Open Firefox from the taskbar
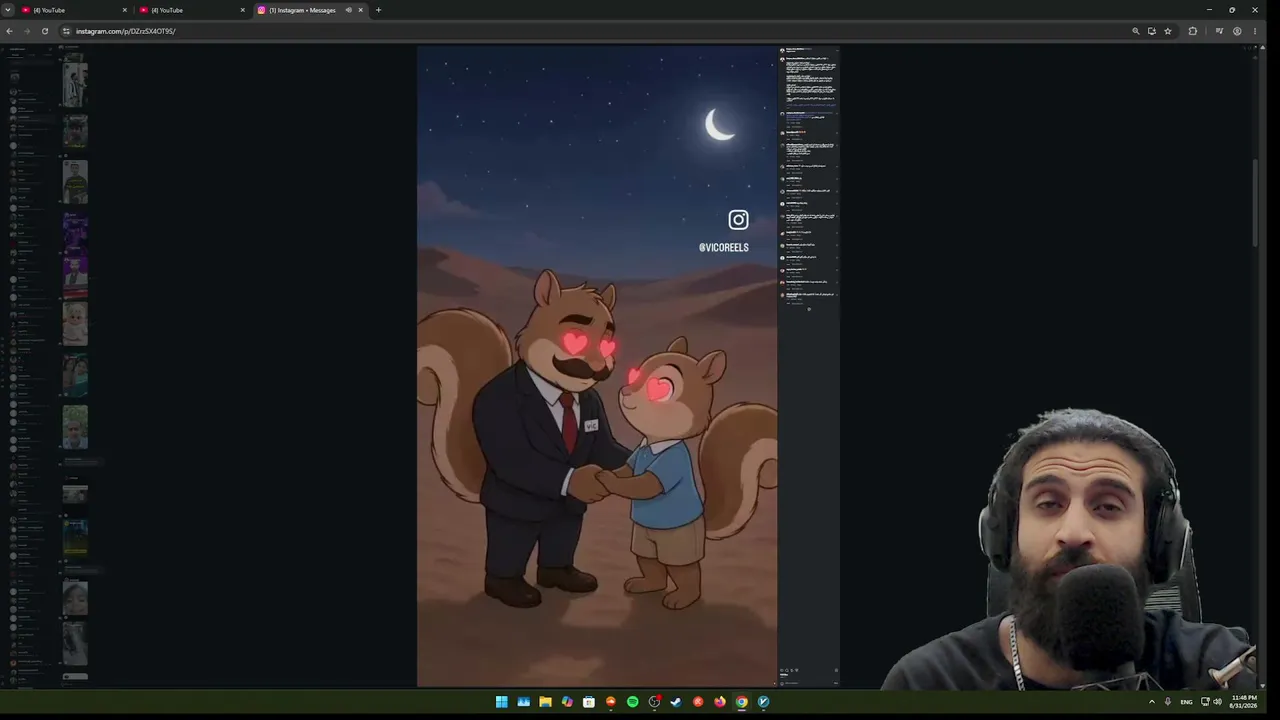Screen dimensions: 1280x720 point(720,702)
